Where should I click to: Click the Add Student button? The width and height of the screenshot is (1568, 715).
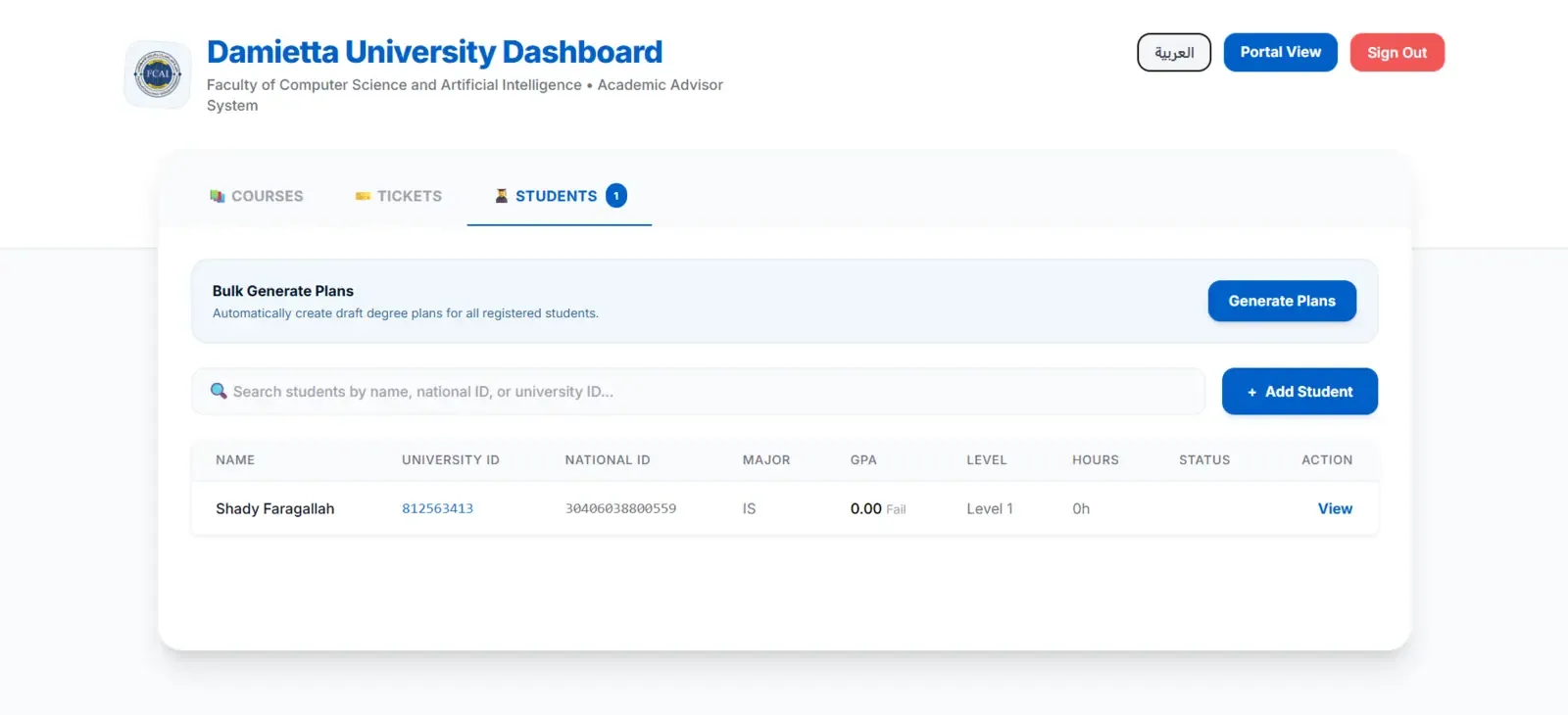pos(1299,392)
